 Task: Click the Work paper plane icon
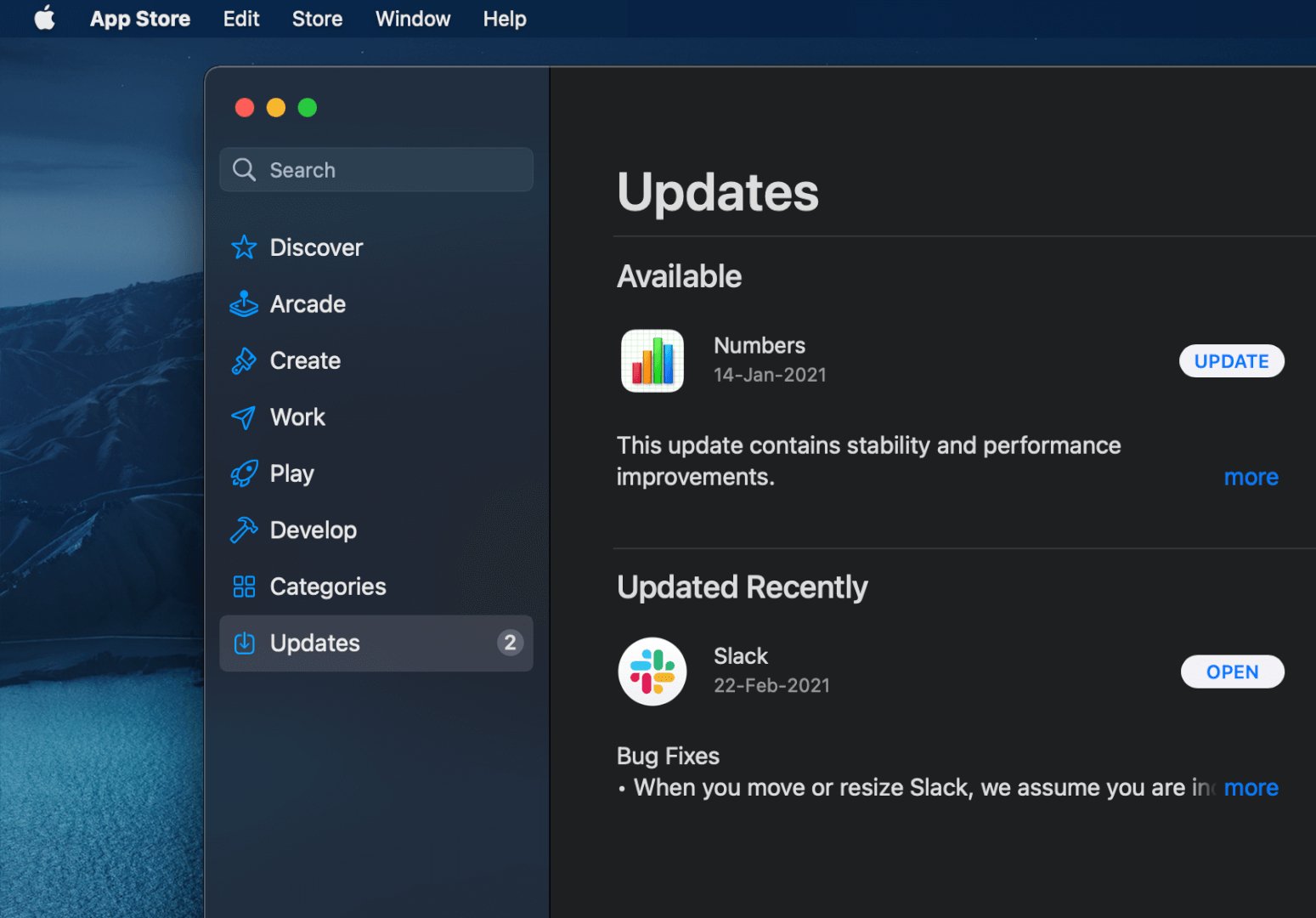(x=244, y=417)
